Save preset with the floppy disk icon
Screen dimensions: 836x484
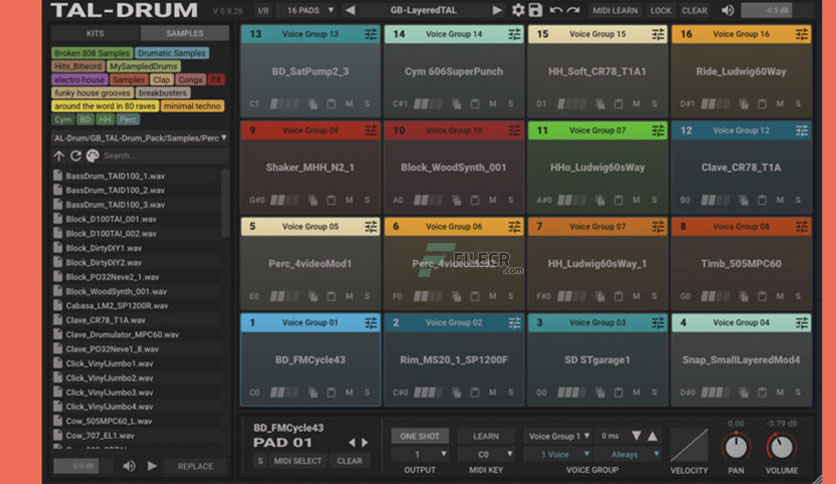(x=535, y=10)
